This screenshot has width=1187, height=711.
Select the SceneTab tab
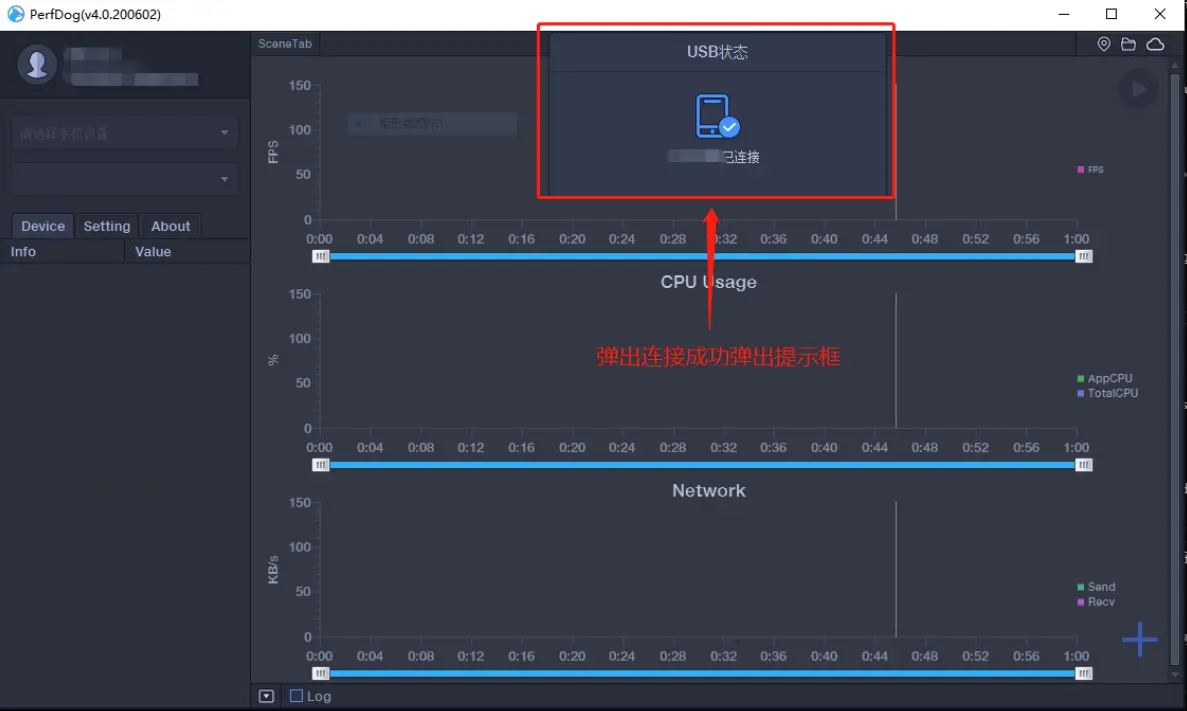285,43
